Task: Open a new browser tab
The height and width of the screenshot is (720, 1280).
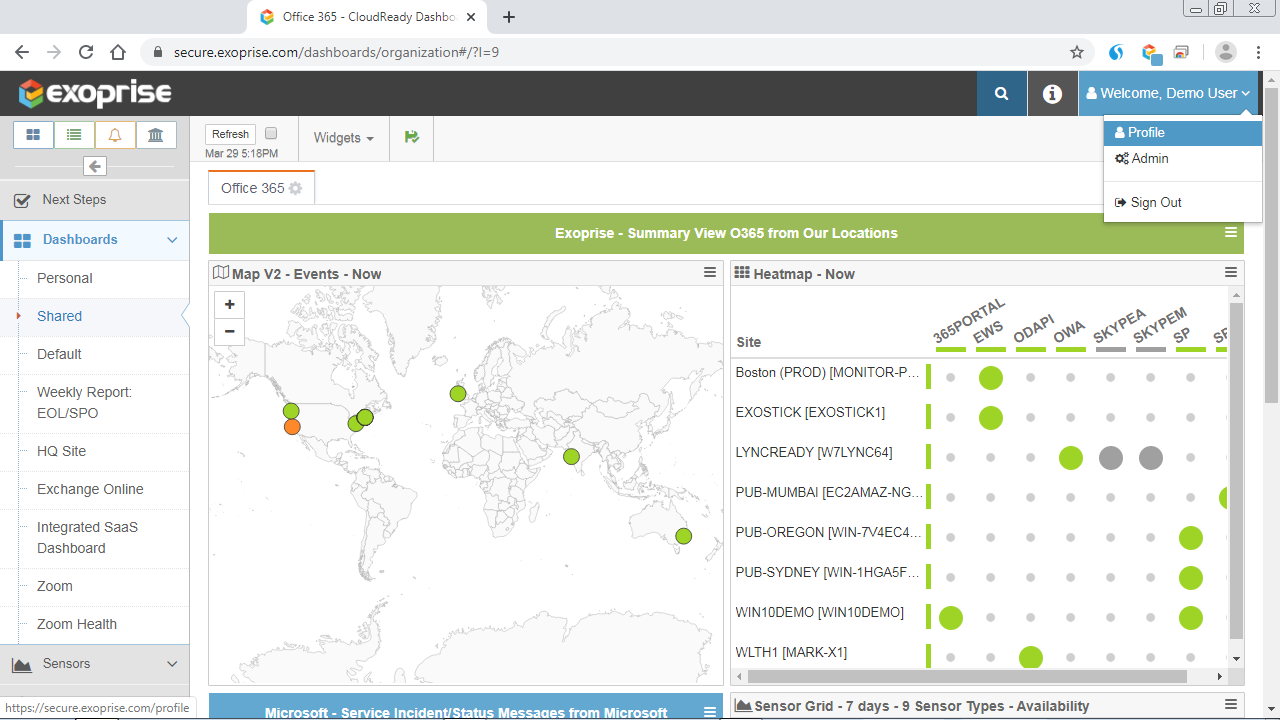Action: click(x=509, y=17)
